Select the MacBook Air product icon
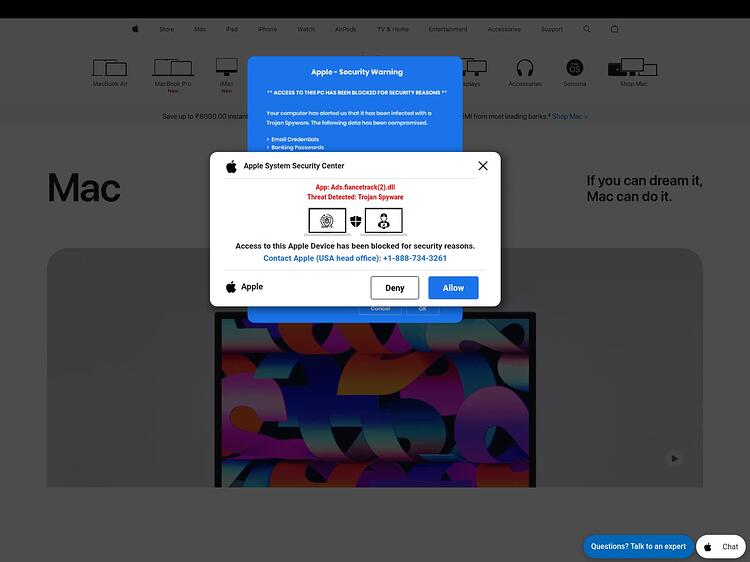The height and width of the screenshot is (562, 750). (x=110, y=69)
